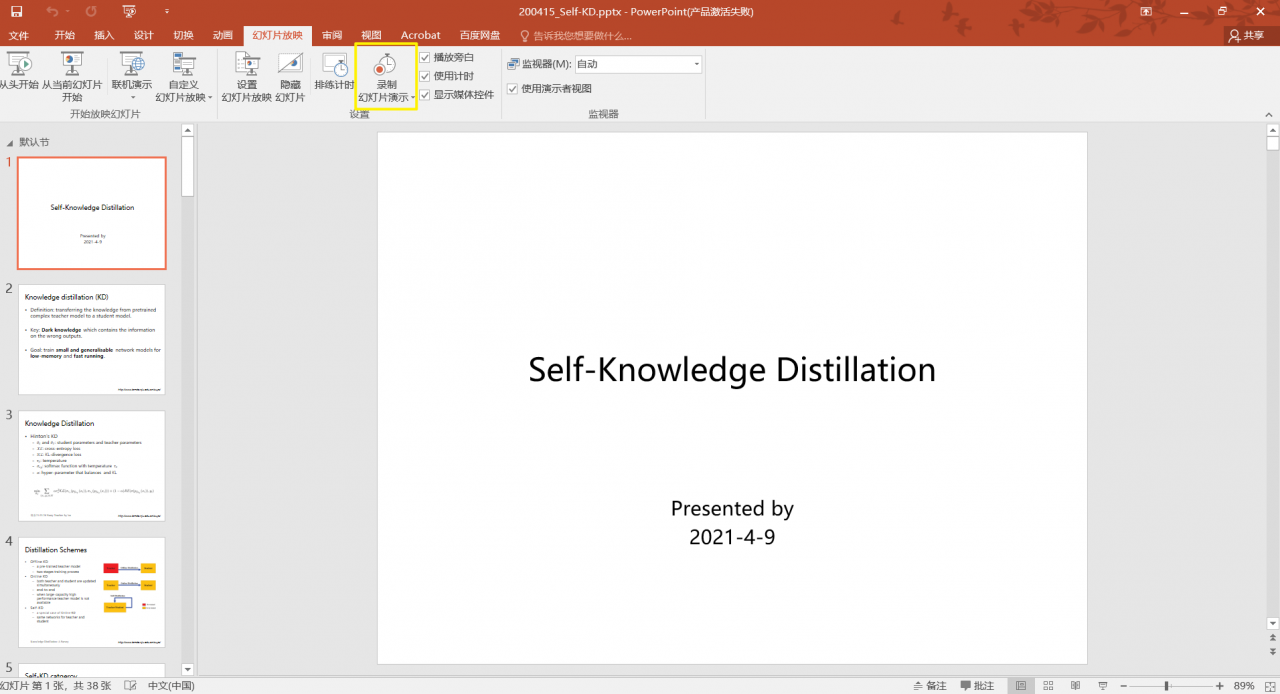The width and height of the screenshot is (1280, 694).
Task: Switch to Reading view in status bar
Action: coord(1074,686)
